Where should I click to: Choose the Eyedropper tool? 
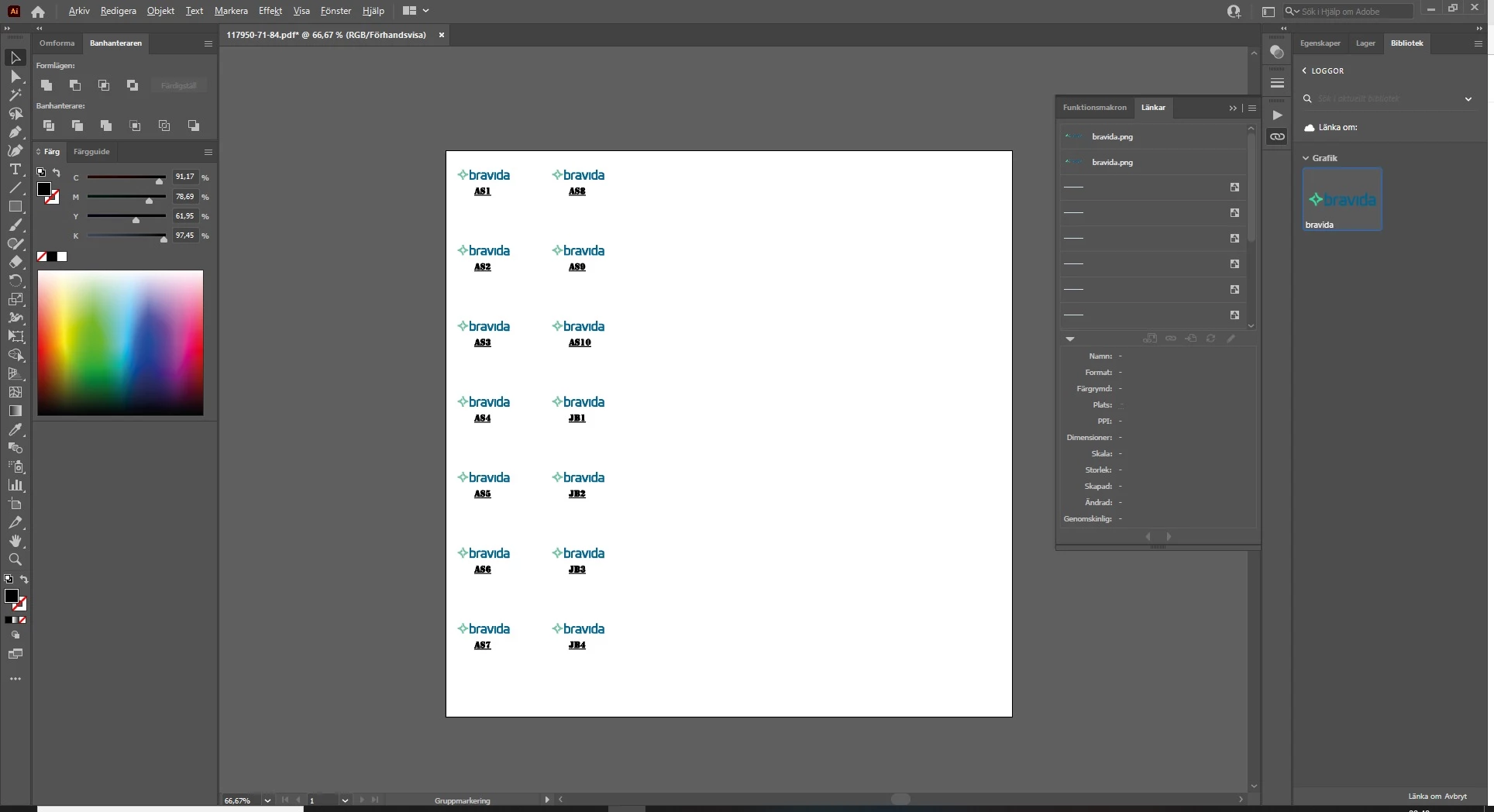point(15,429)
